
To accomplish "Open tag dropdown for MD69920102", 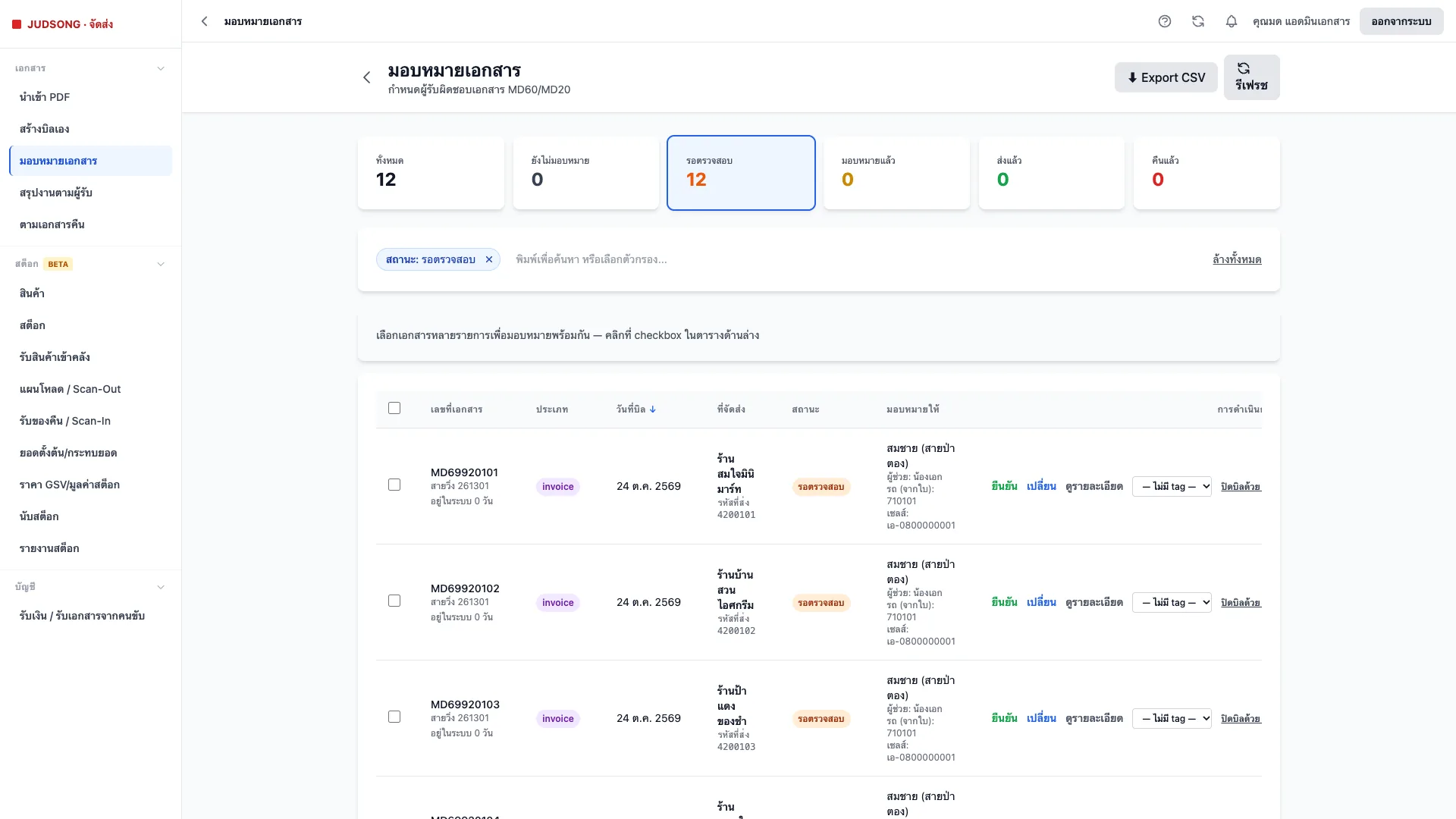I will point(1172,602).
